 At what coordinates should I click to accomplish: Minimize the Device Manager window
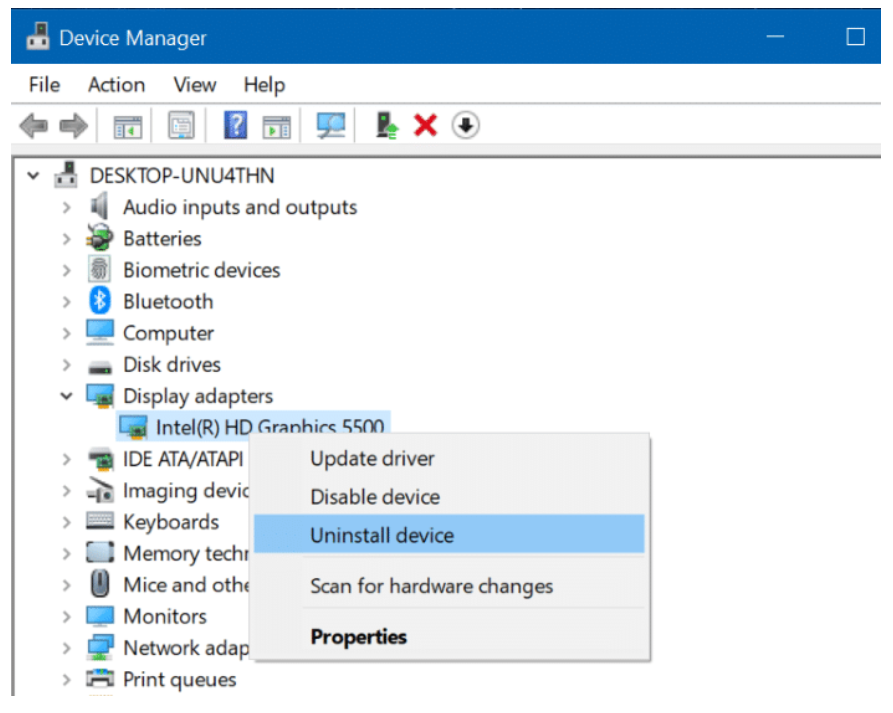click(x=775, y=36)
